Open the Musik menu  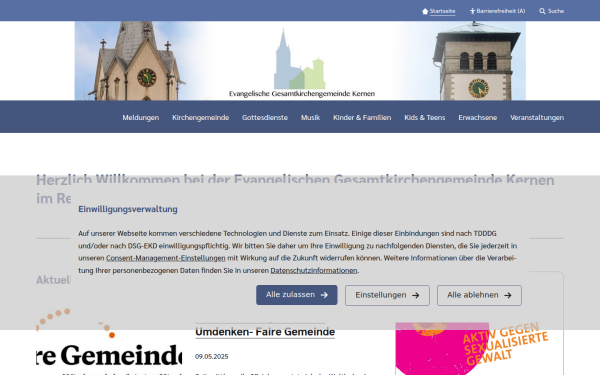[x=310, y=117]
